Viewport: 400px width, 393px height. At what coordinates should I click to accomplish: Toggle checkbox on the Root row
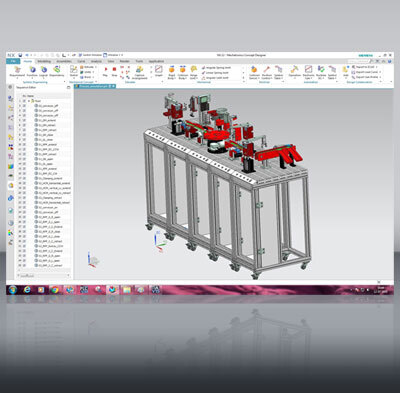pyautogui.click(x=24, y=101)
